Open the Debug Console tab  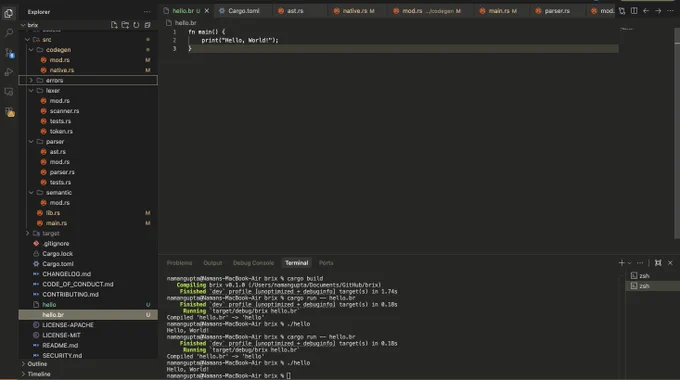click(x=253, y=263)
